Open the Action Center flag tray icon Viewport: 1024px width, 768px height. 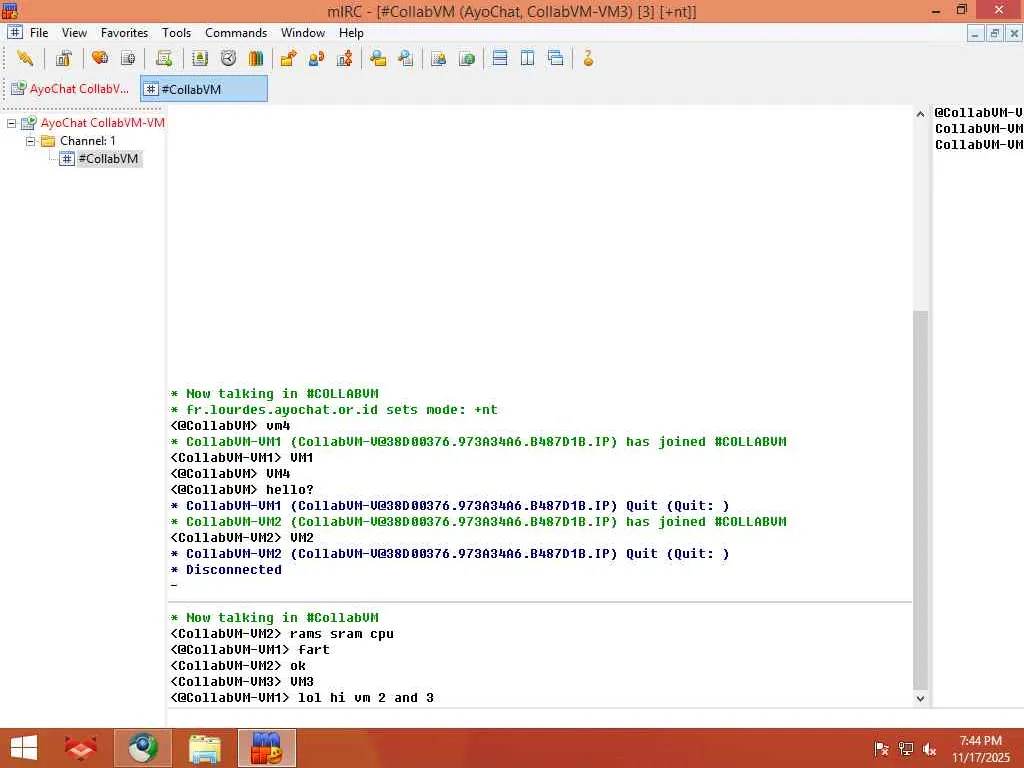881,749
